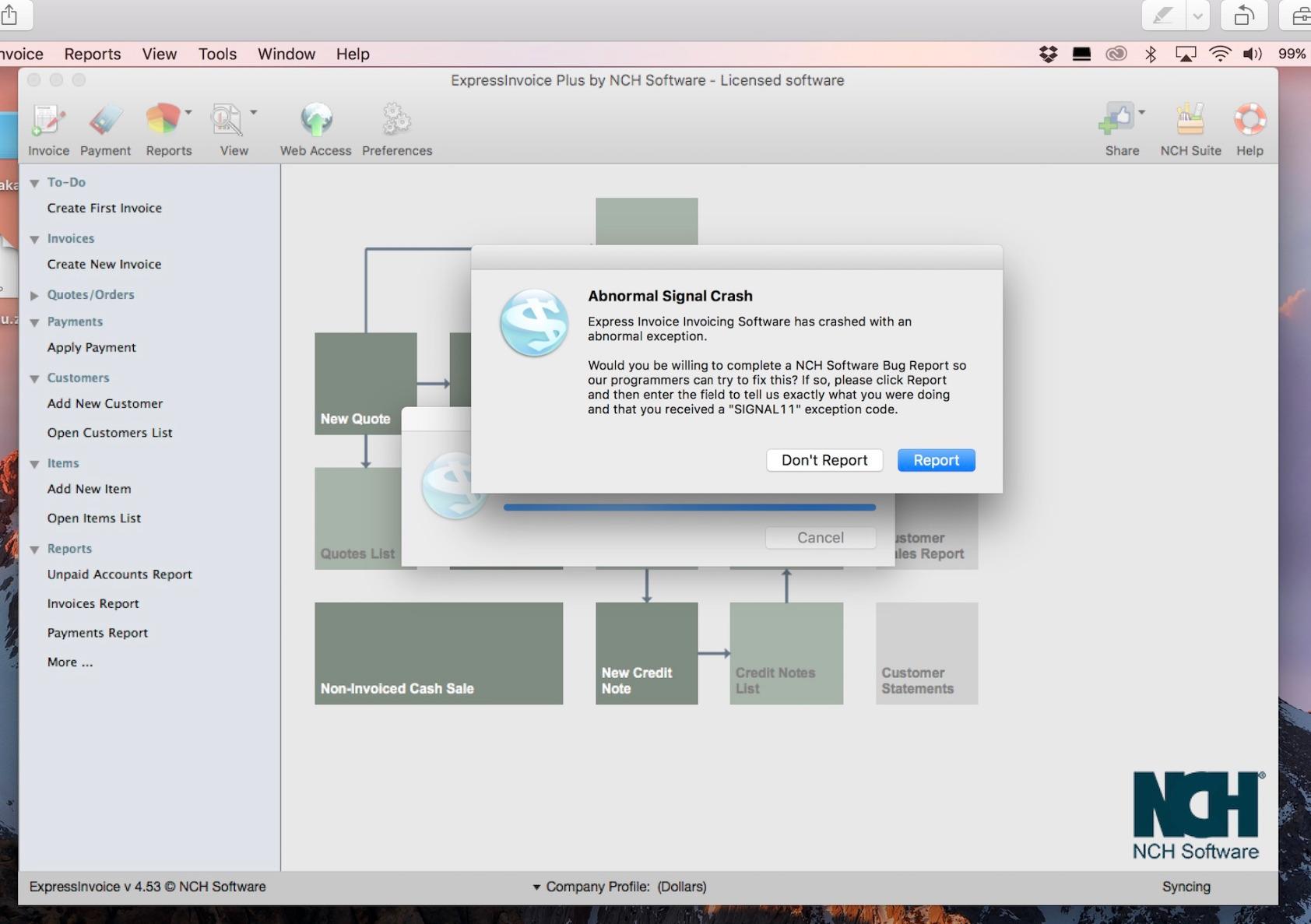Collapse the Customers sidebar section
Screen dimensions: 1311x924
click(34, 378)
